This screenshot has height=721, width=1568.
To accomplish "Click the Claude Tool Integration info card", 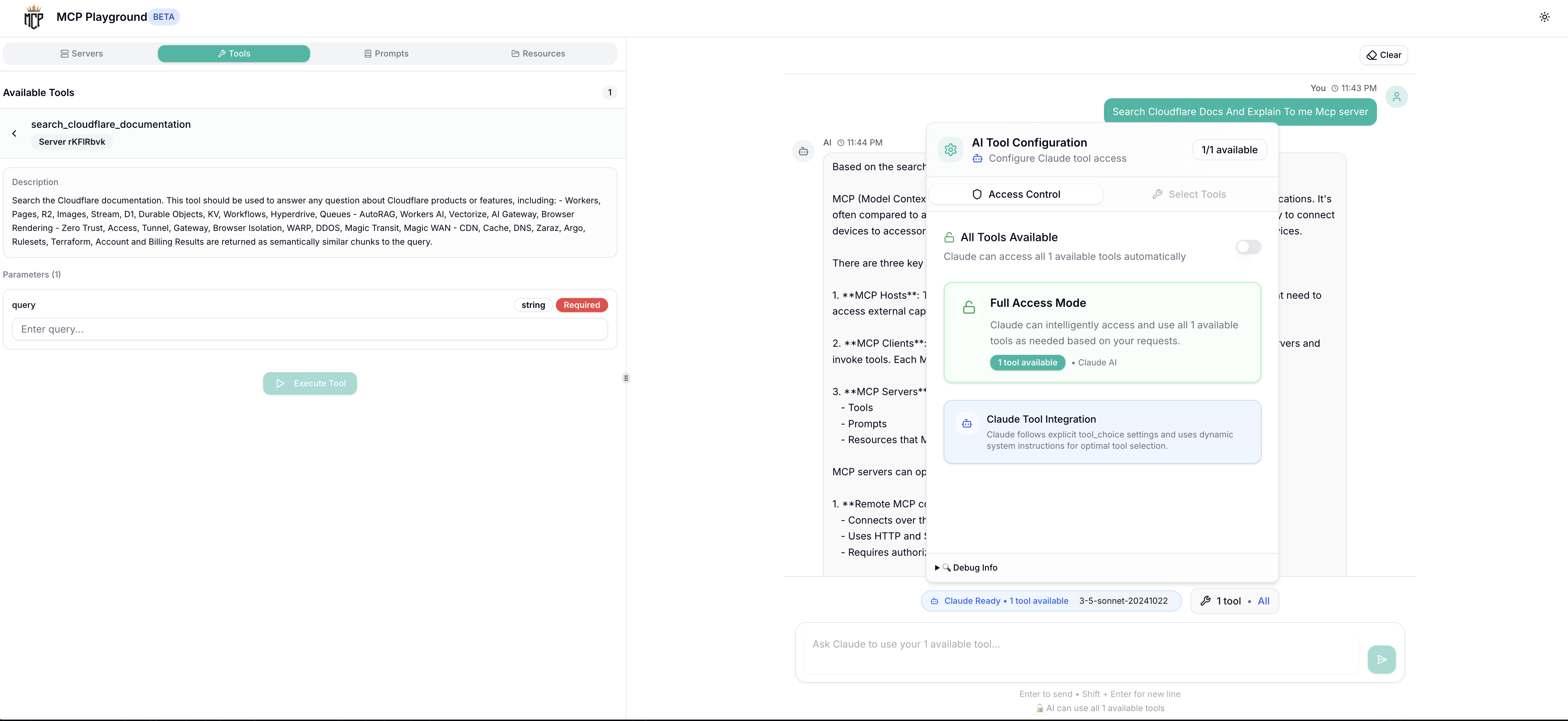I will pos(1102,431).
